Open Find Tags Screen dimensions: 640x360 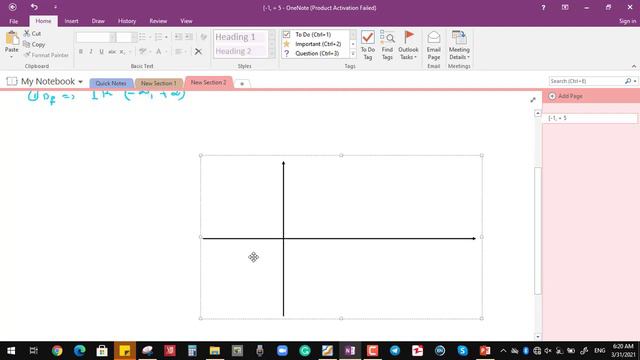tap(387, 45)
